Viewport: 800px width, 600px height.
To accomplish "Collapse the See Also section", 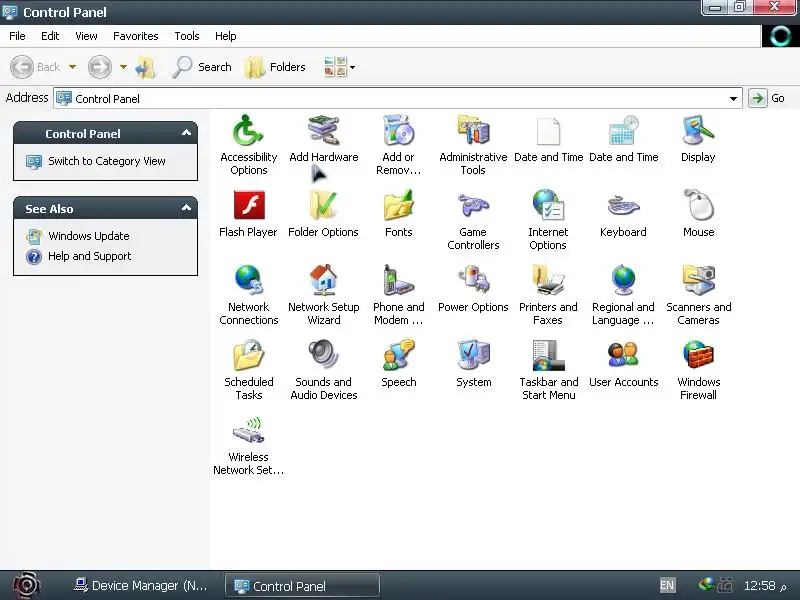I will [186, 208].
